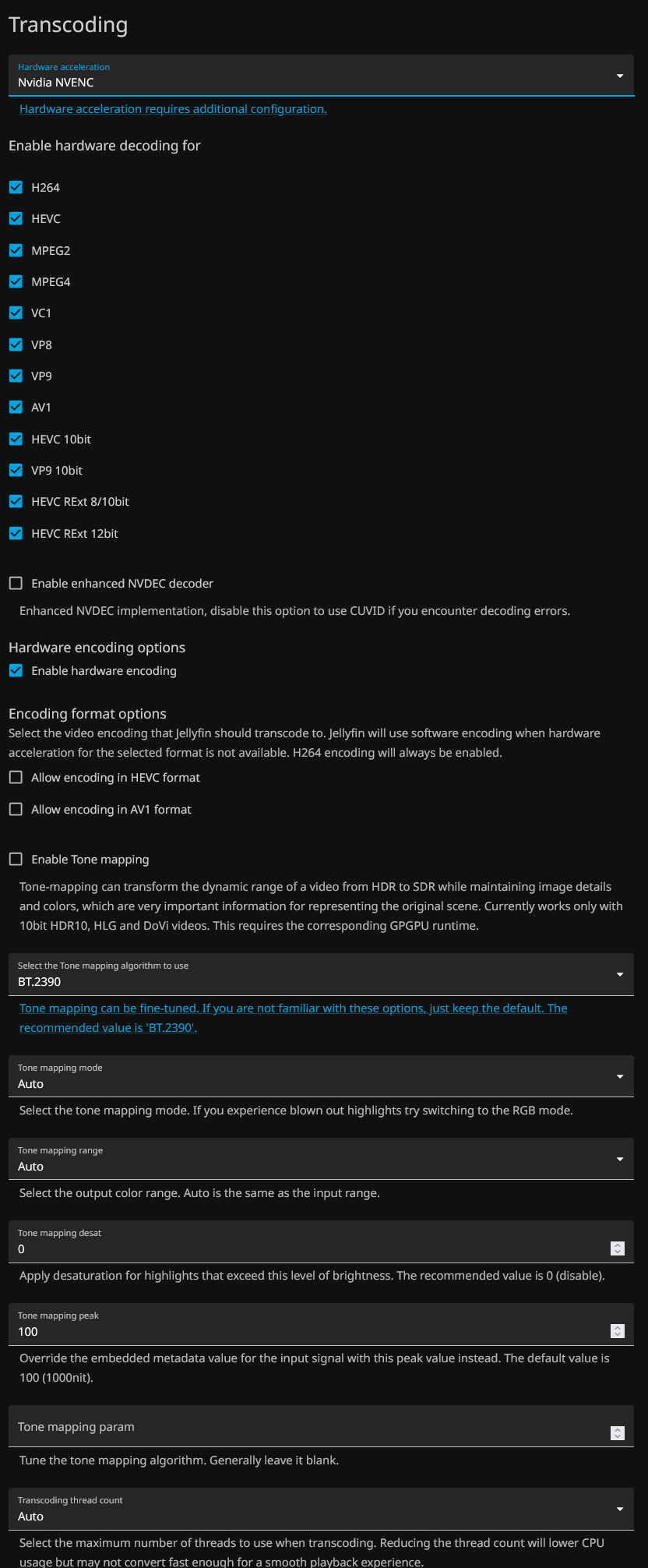The width and height of the screenshot is (648, 1568).
Task: Click into the Tone mapping peak field
Action: 312,1332
